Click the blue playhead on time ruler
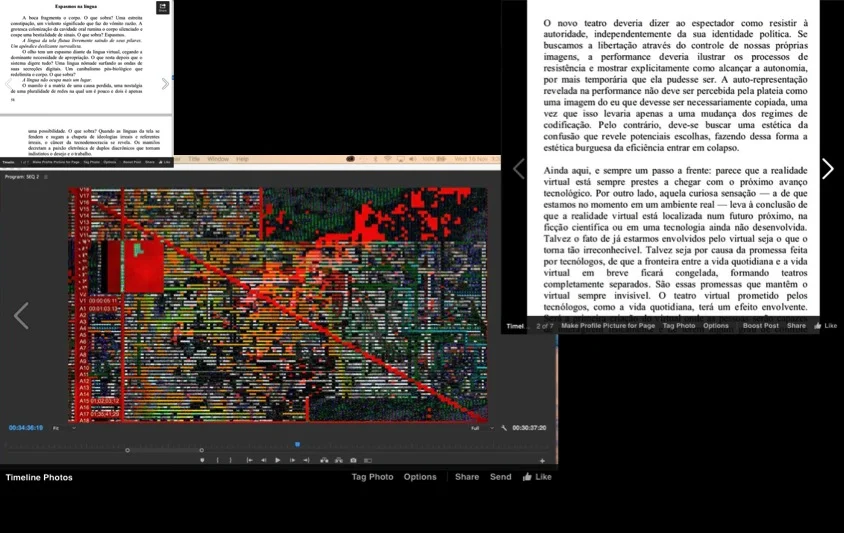This screenshot has width=844, height=533. (297, 444)
